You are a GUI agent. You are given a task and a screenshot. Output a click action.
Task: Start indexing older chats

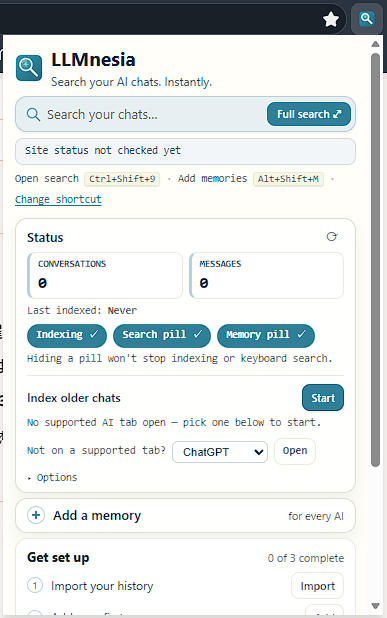[323, 398]
